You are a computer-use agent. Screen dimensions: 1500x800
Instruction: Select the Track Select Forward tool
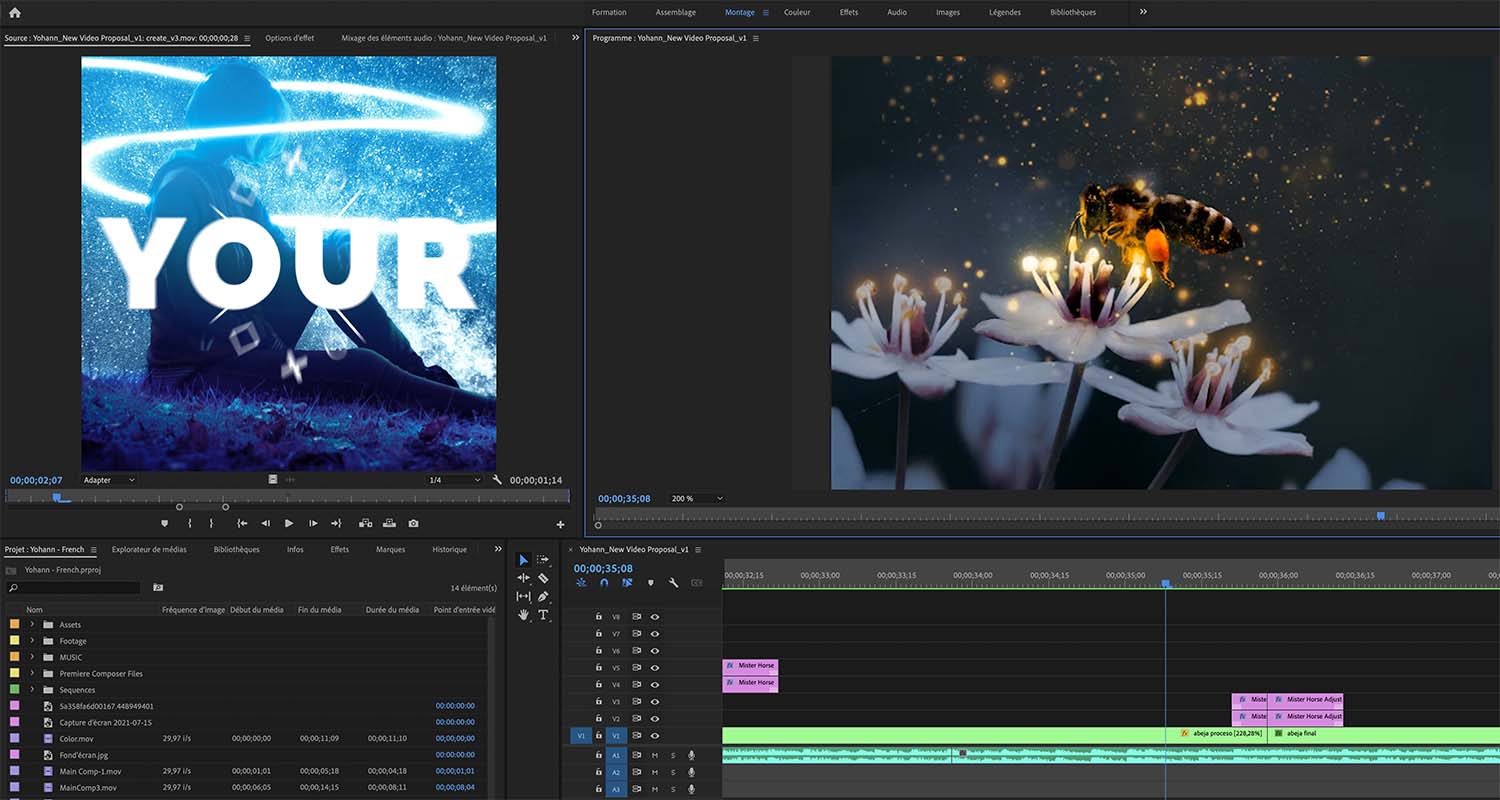pyautogui.click(x=543, y=559)
